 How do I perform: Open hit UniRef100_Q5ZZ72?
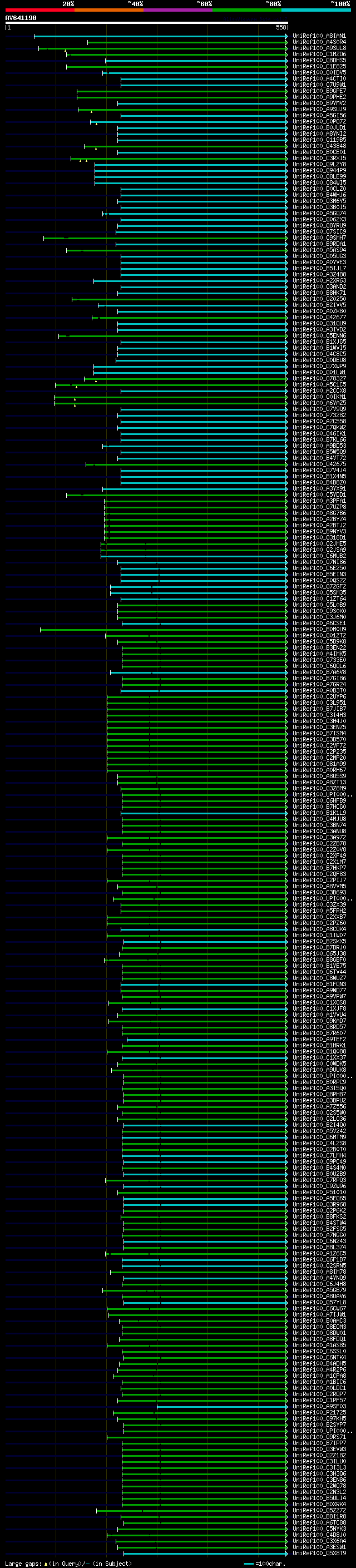319,1510
